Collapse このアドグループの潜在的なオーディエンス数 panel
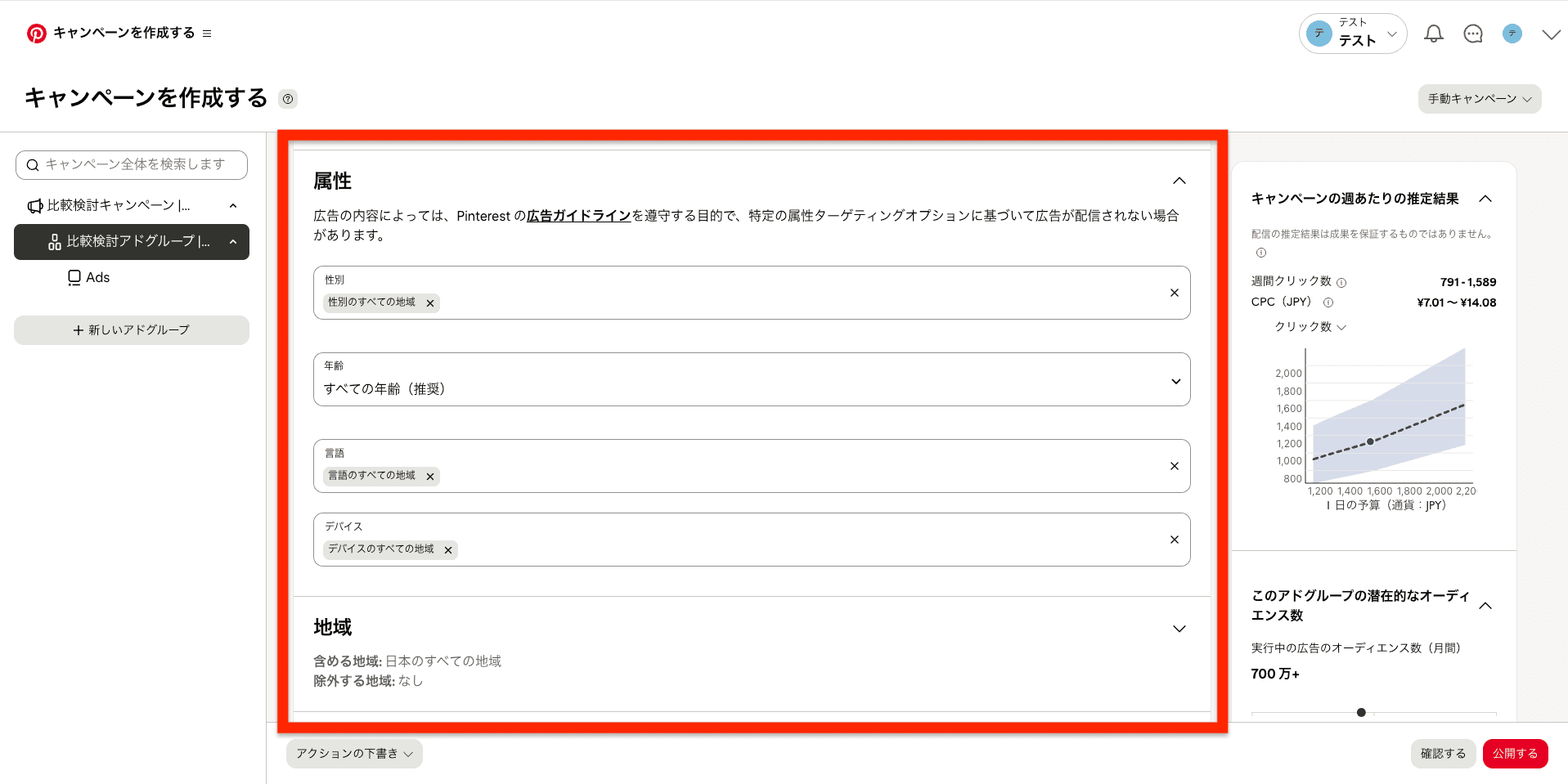The width and height of the screenshot is (1568, 784). click(x=1486, y=606)
